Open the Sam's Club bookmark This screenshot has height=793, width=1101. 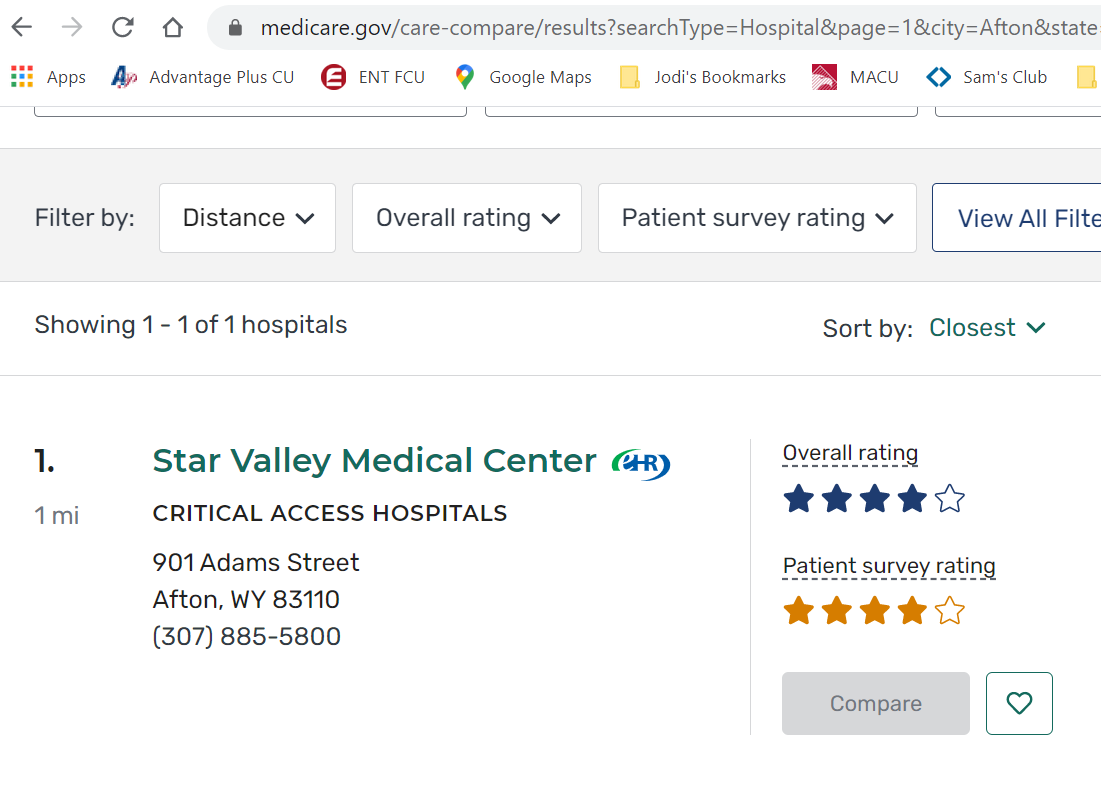coord(986,77)
